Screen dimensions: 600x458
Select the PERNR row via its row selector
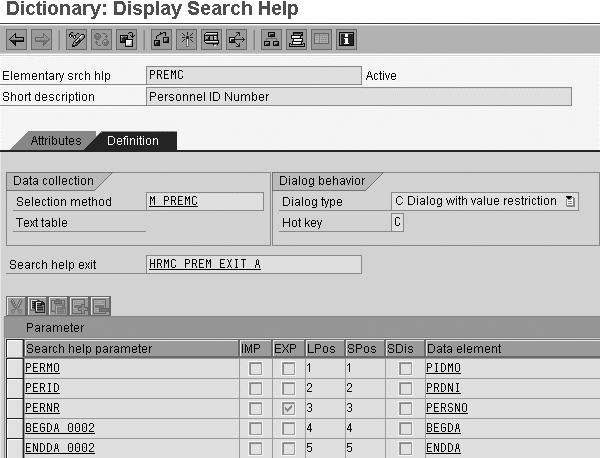coord(15,408)
